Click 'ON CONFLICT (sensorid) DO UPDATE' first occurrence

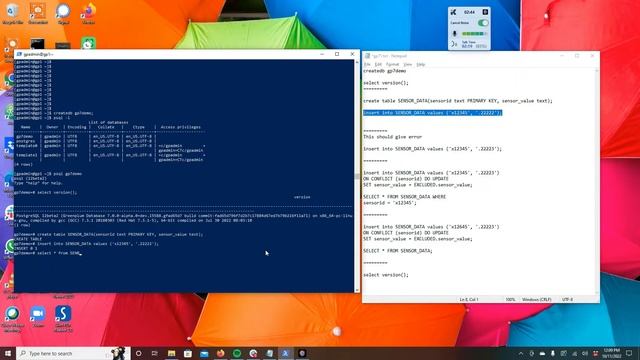(x=406, y=179)
